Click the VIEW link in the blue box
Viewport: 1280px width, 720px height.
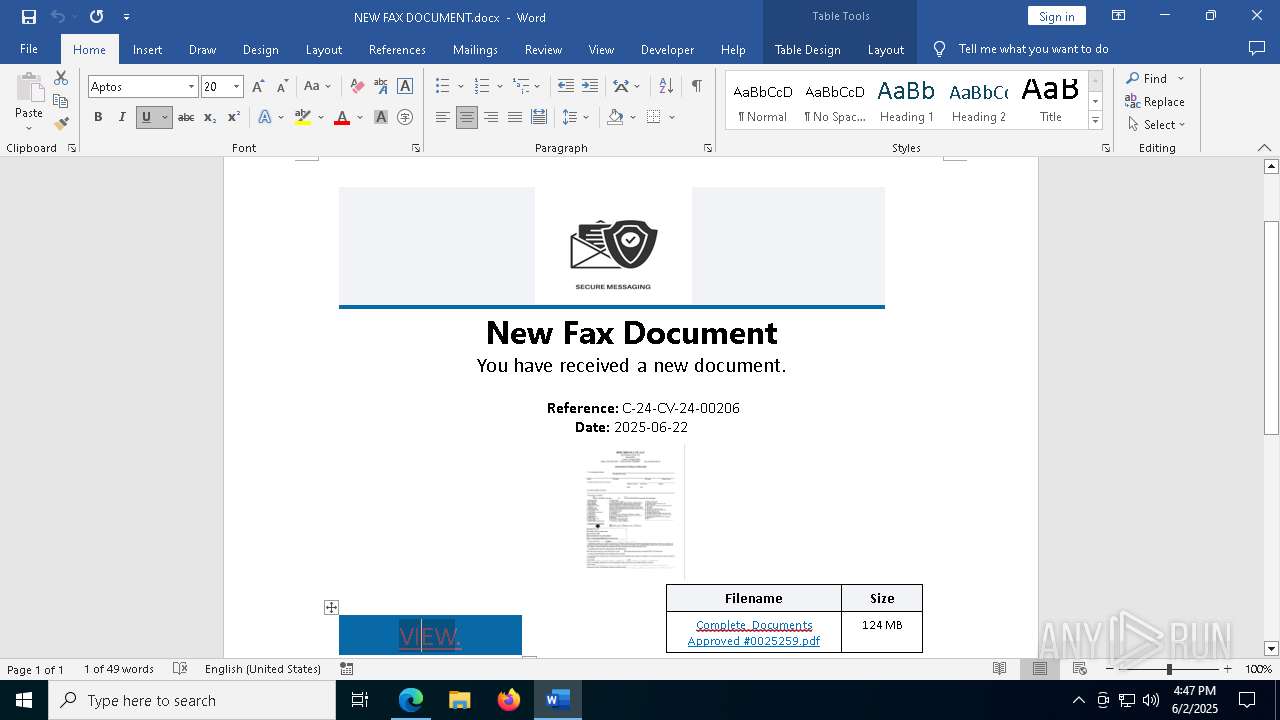click(x=429, y=636)
